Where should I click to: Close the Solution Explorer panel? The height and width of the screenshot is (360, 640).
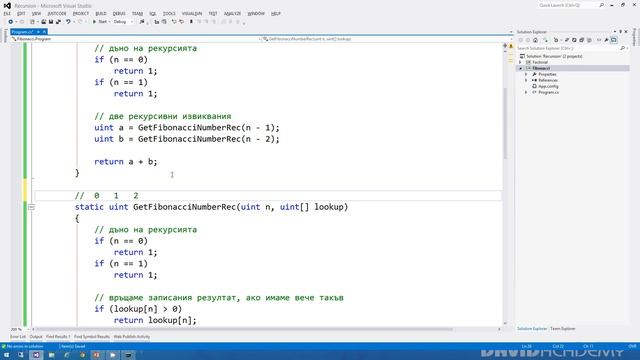tap(626, 31)
